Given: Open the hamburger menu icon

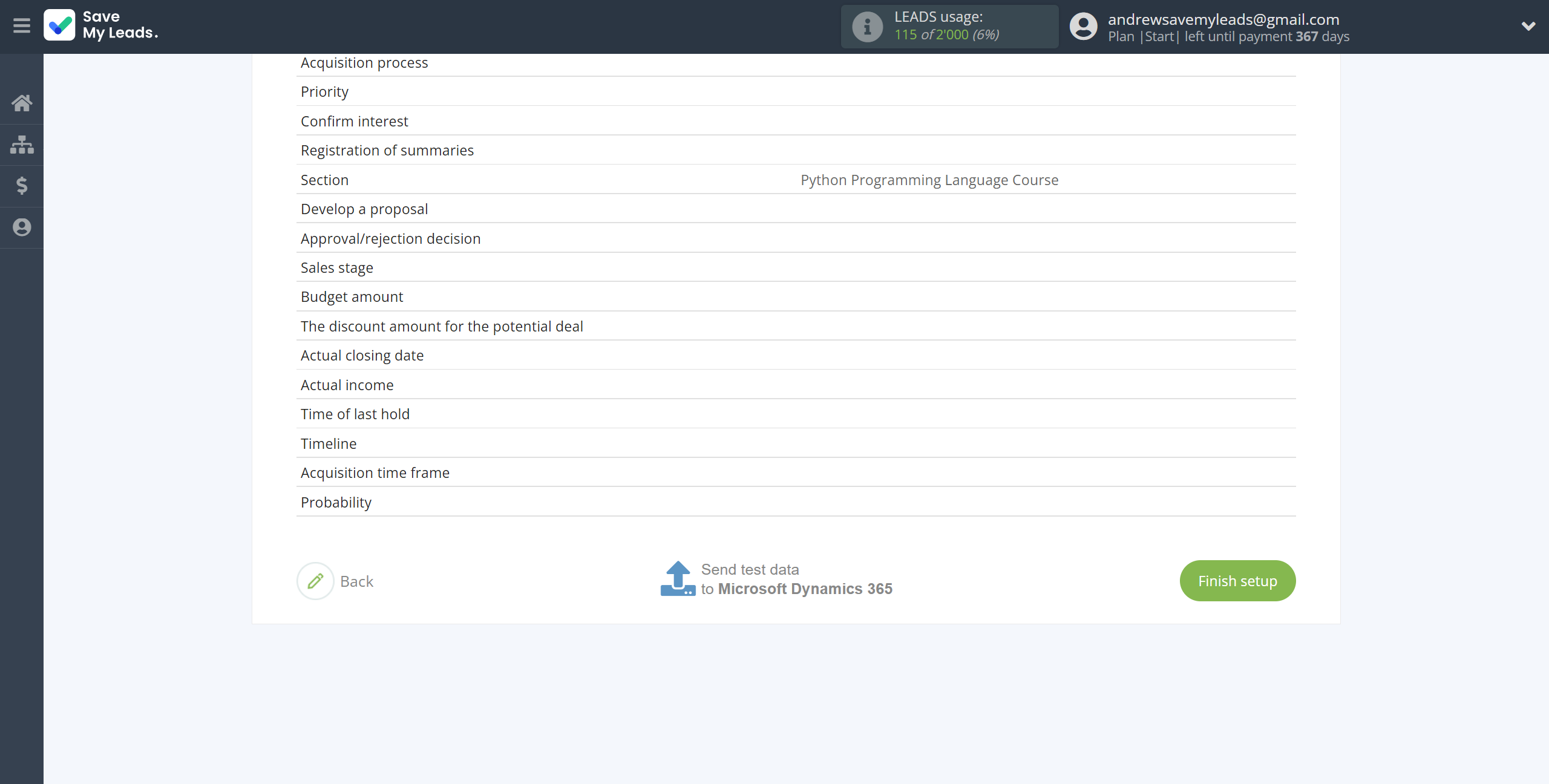Looking at the screenshot, I should (22, 26).
